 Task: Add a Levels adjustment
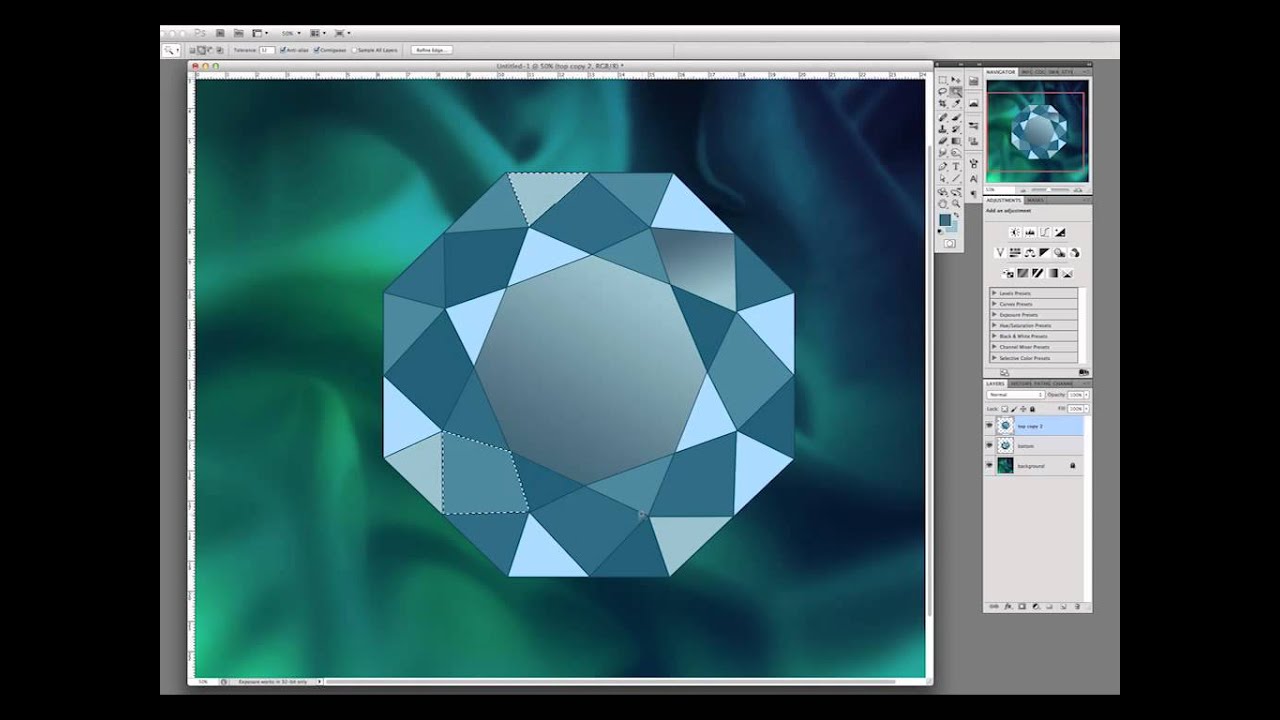[x=1030, y=232]
